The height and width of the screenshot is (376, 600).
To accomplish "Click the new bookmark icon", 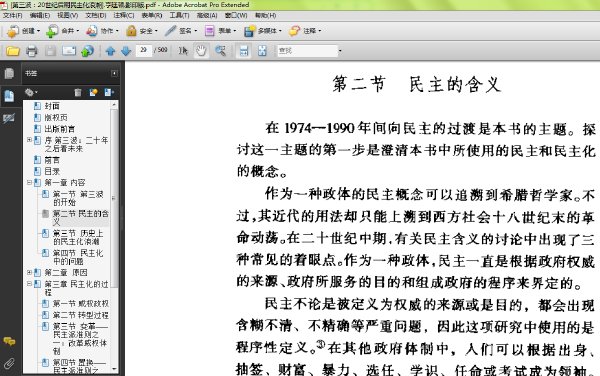I will (93, 92).
